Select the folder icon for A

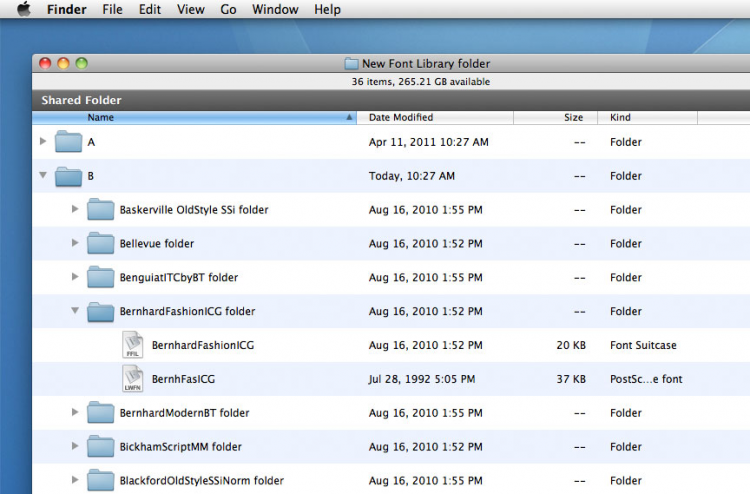[68, 142]
